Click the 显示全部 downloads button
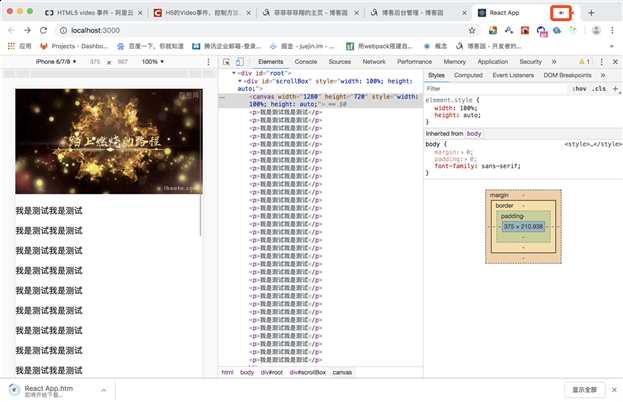This screenshot has height=402, width=623. [584, 390]
